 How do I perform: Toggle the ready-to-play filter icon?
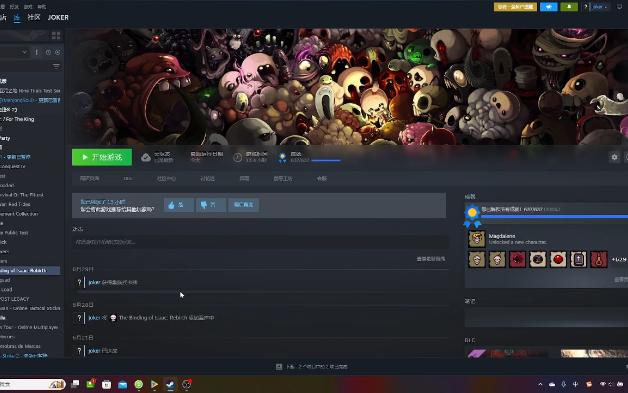tap(58, 52)
